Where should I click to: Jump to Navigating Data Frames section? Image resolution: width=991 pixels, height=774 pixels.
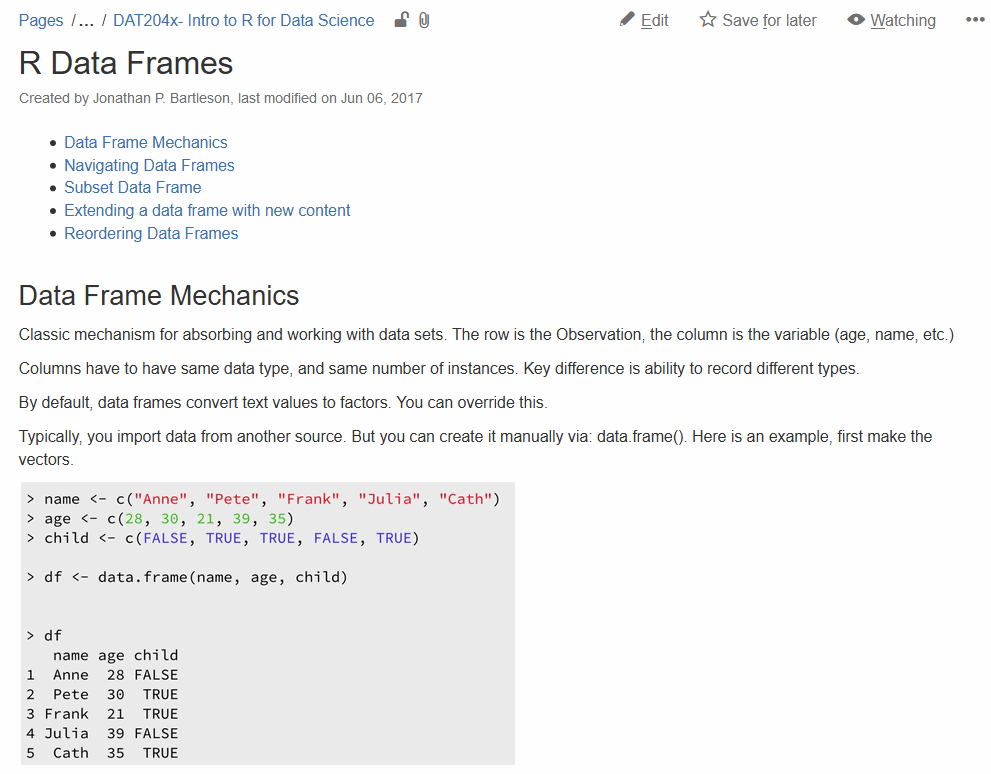[x=149, y=165]
